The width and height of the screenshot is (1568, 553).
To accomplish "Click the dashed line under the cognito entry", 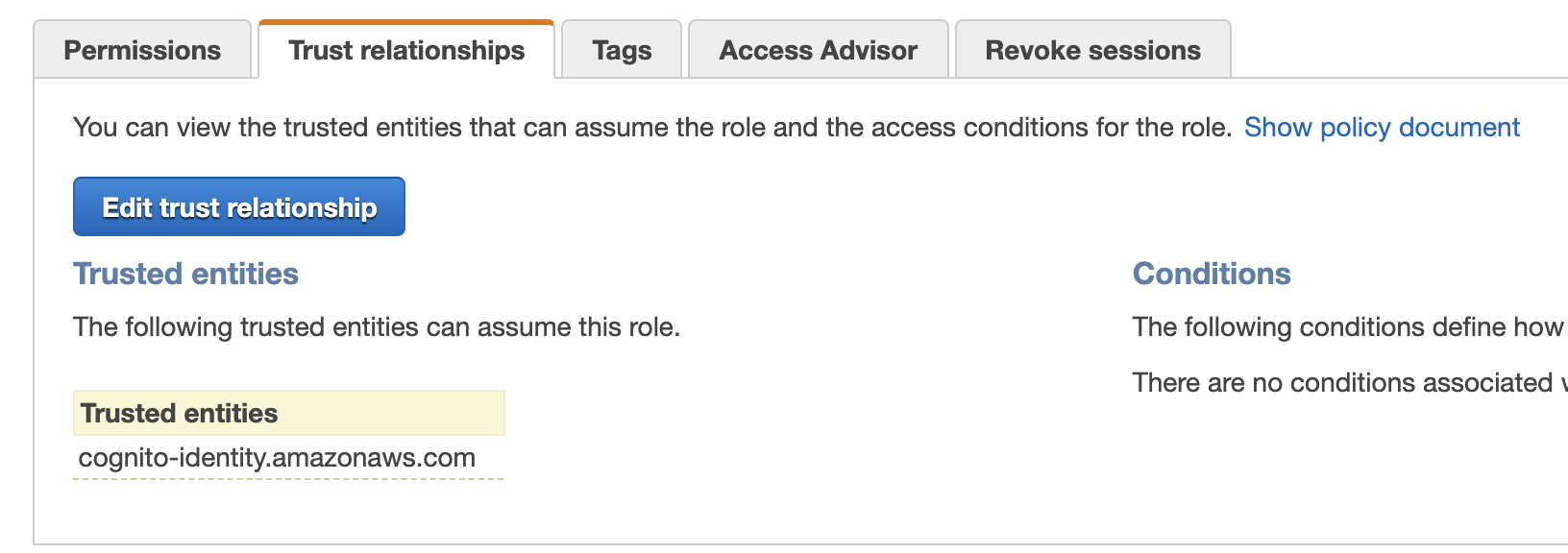I will click(x=288, y=478).
